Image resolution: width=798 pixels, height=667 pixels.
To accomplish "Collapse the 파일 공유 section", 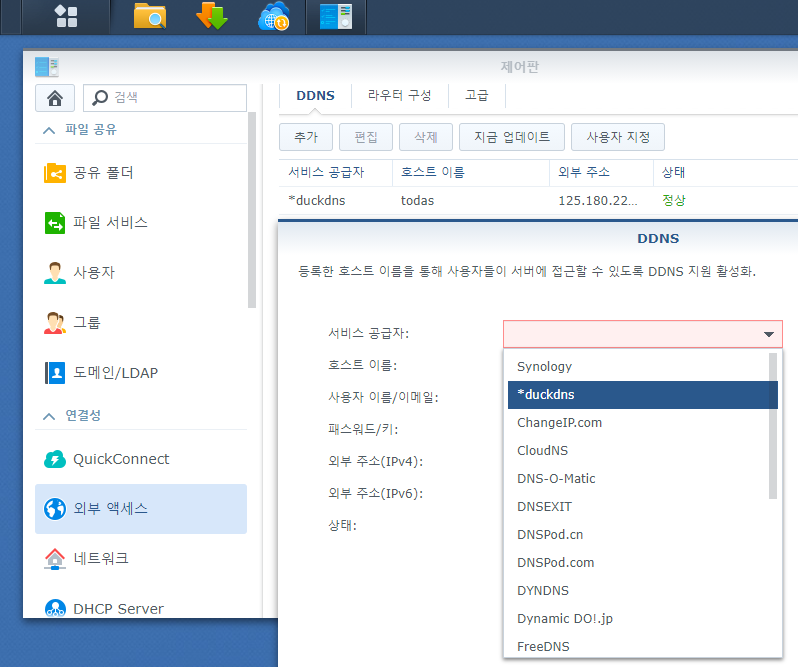I will point(49,130).
